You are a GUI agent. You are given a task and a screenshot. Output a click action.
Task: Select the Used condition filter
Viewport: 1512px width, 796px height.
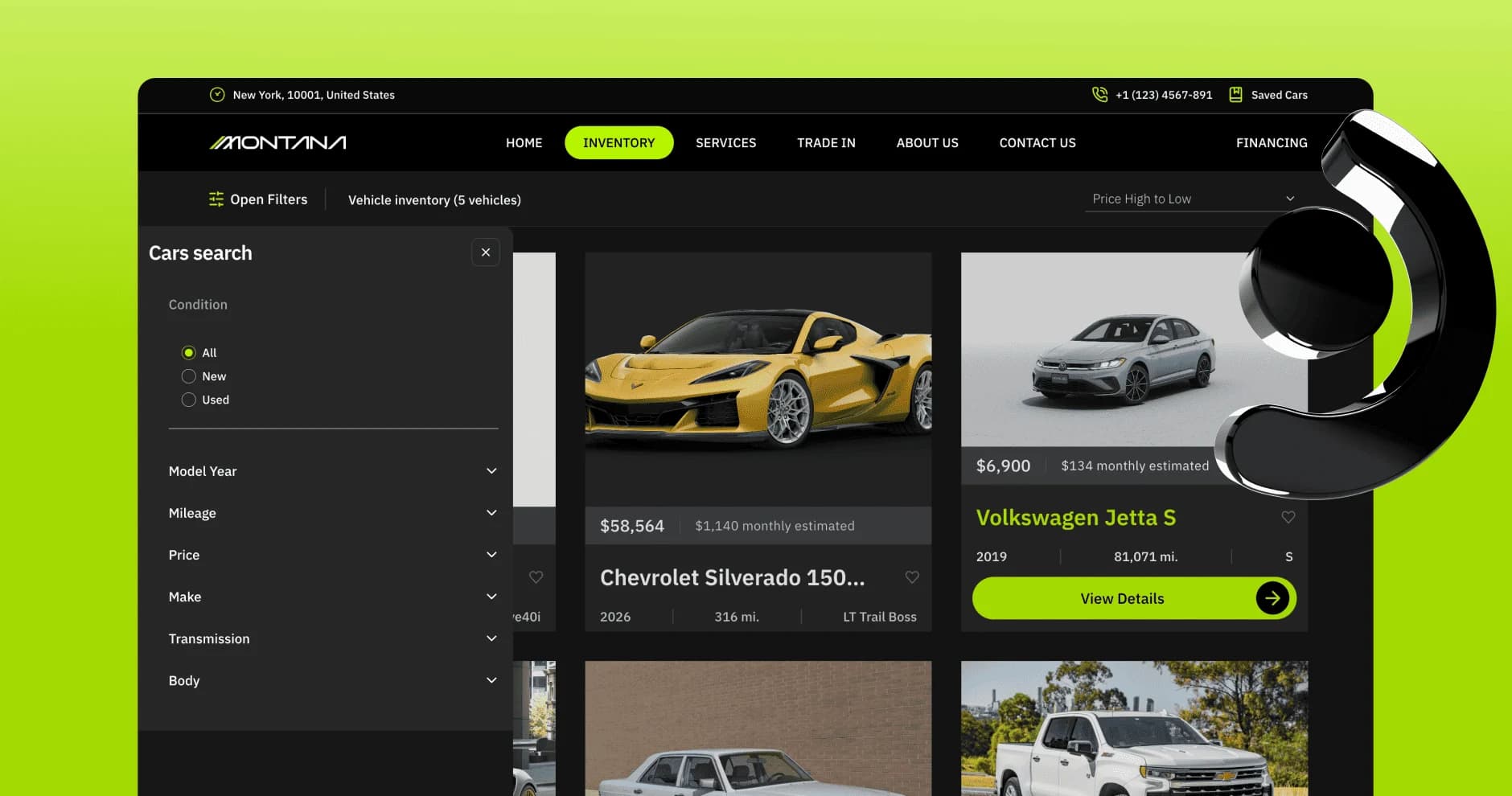tap(188, 399)
